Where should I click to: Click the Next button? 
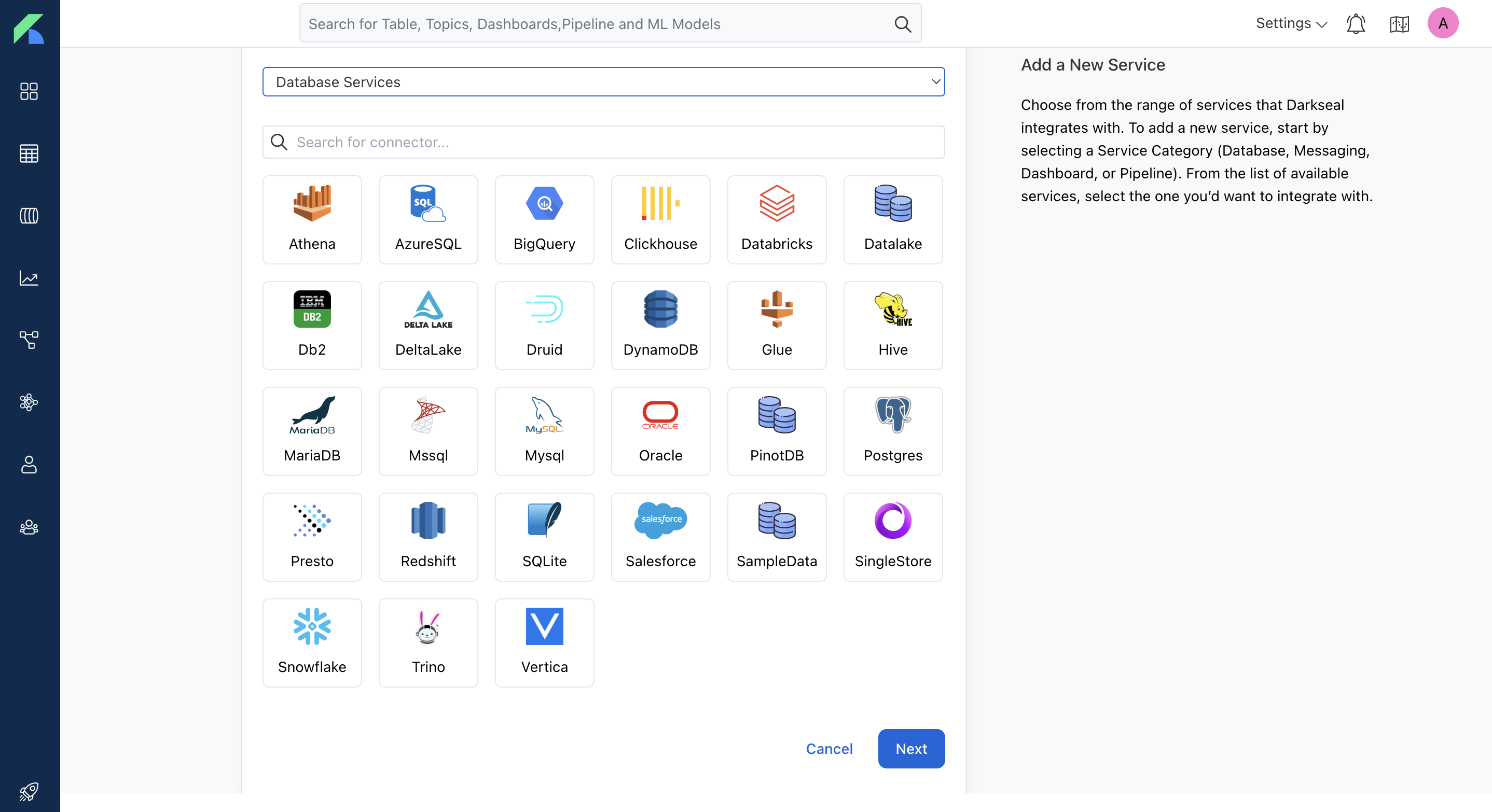point(910,748)
